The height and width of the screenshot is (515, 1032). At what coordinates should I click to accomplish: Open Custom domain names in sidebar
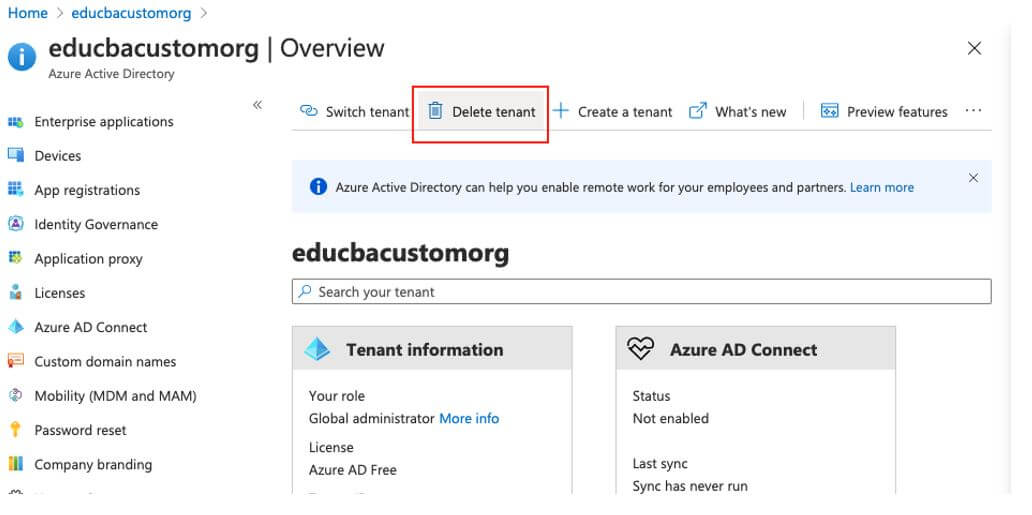105,362
